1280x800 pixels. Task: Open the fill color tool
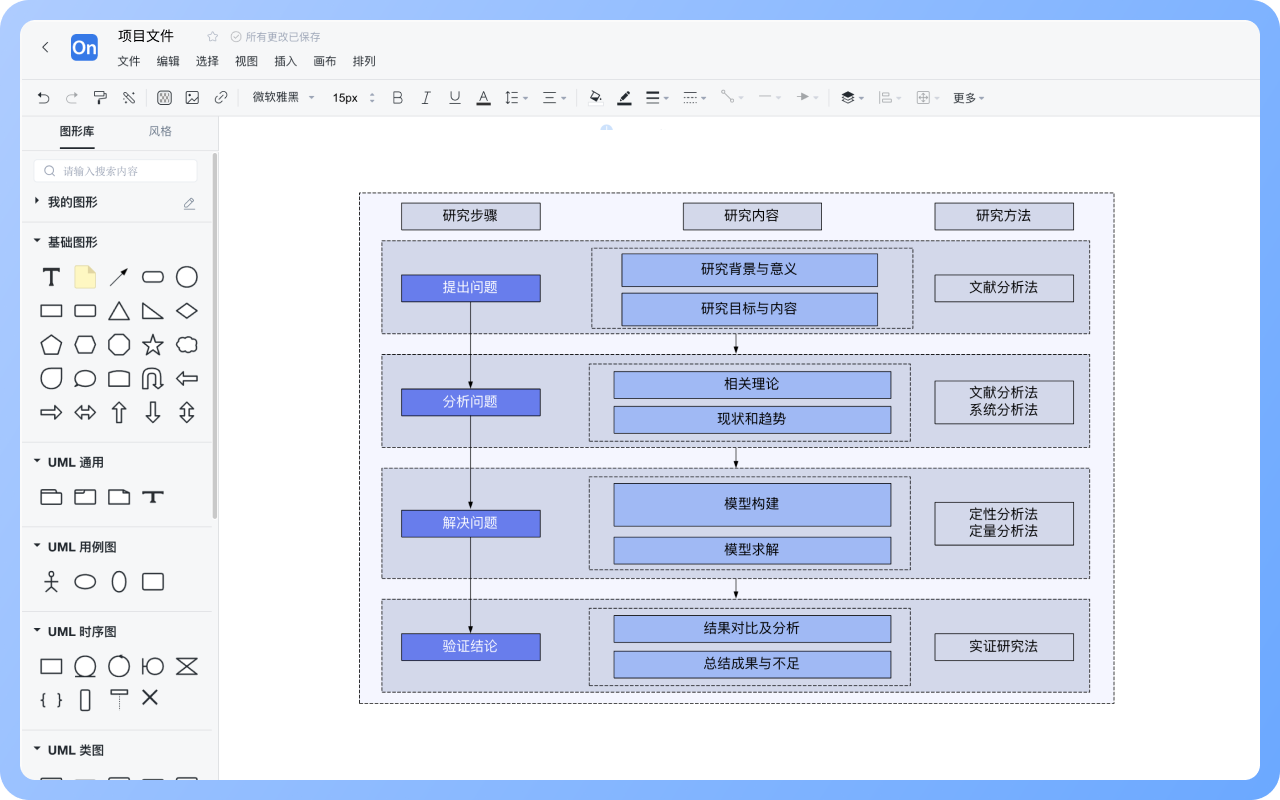tap(595, 97)
